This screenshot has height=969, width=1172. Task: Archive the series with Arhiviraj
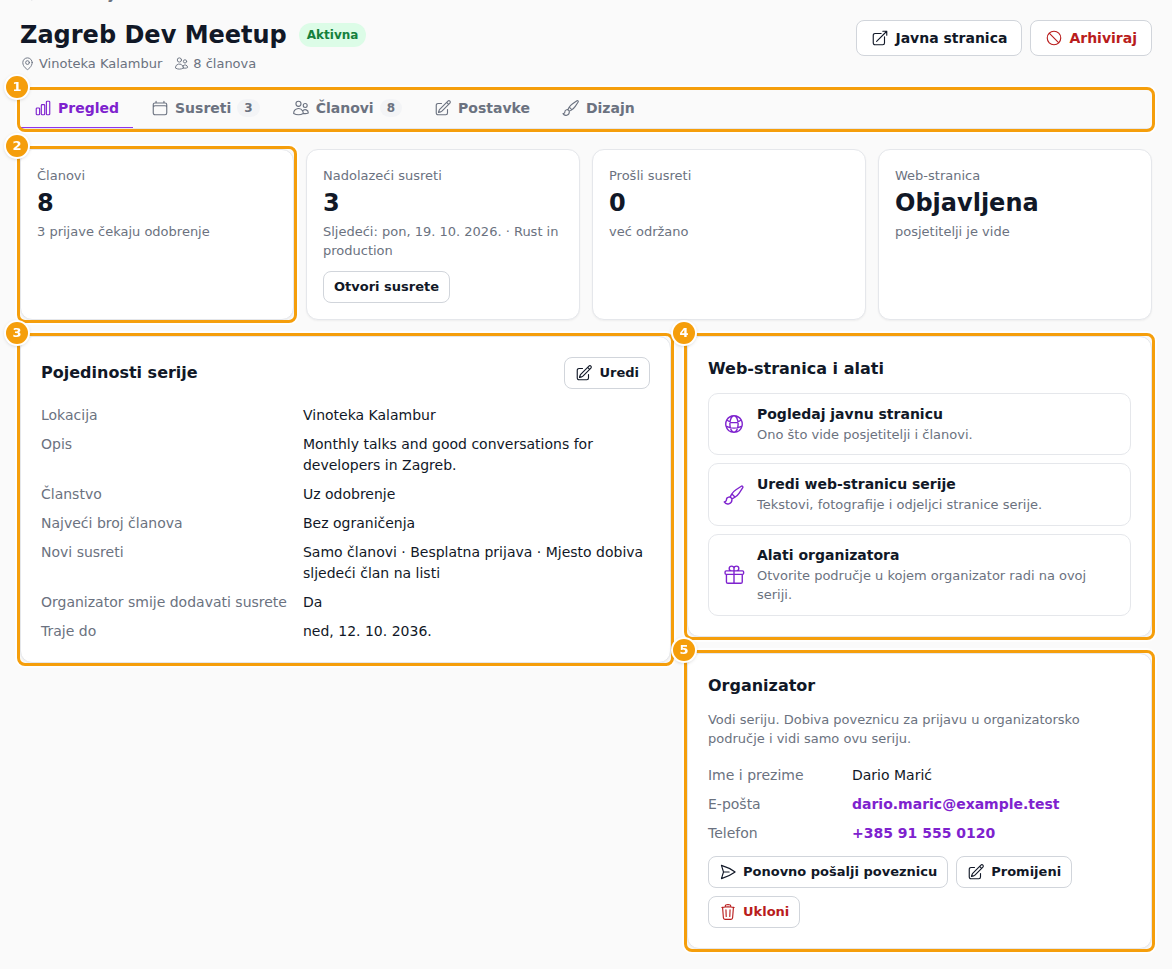pos(1091,38)
